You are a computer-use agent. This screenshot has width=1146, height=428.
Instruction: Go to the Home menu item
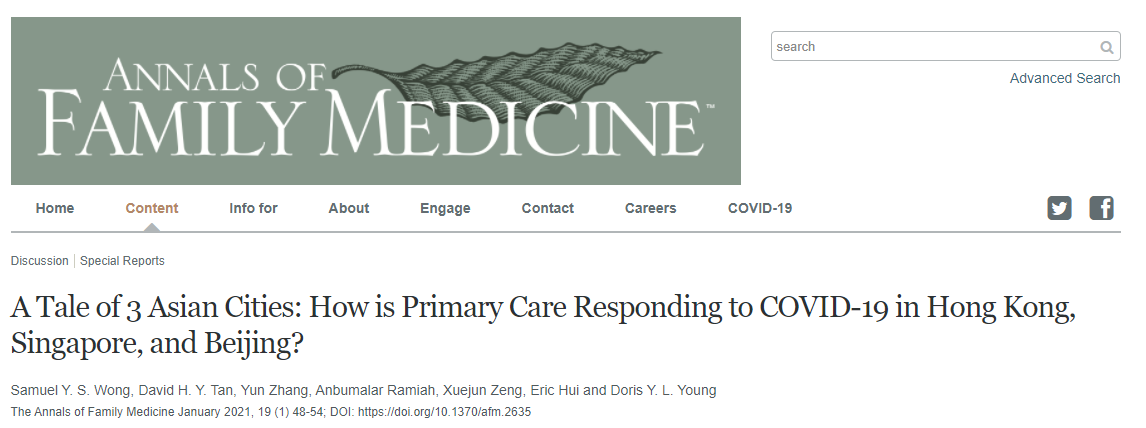[55, 208]
